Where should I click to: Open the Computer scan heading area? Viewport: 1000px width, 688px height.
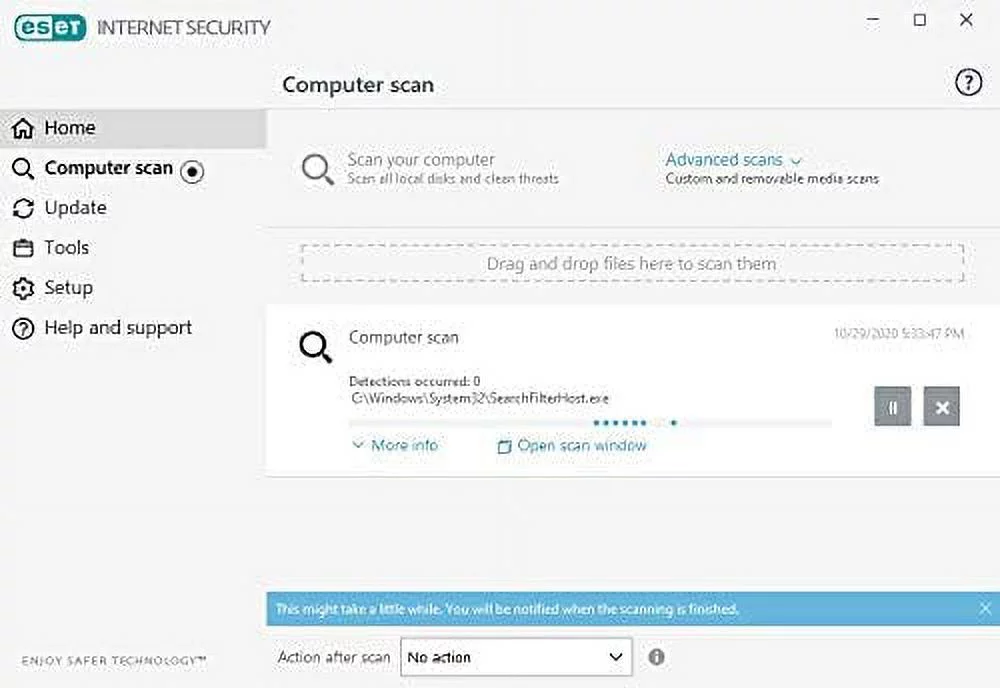[357, 85]
